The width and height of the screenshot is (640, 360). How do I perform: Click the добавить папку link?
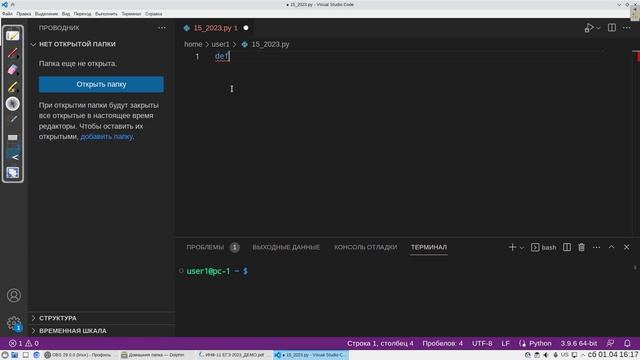(x=107, y=136)
